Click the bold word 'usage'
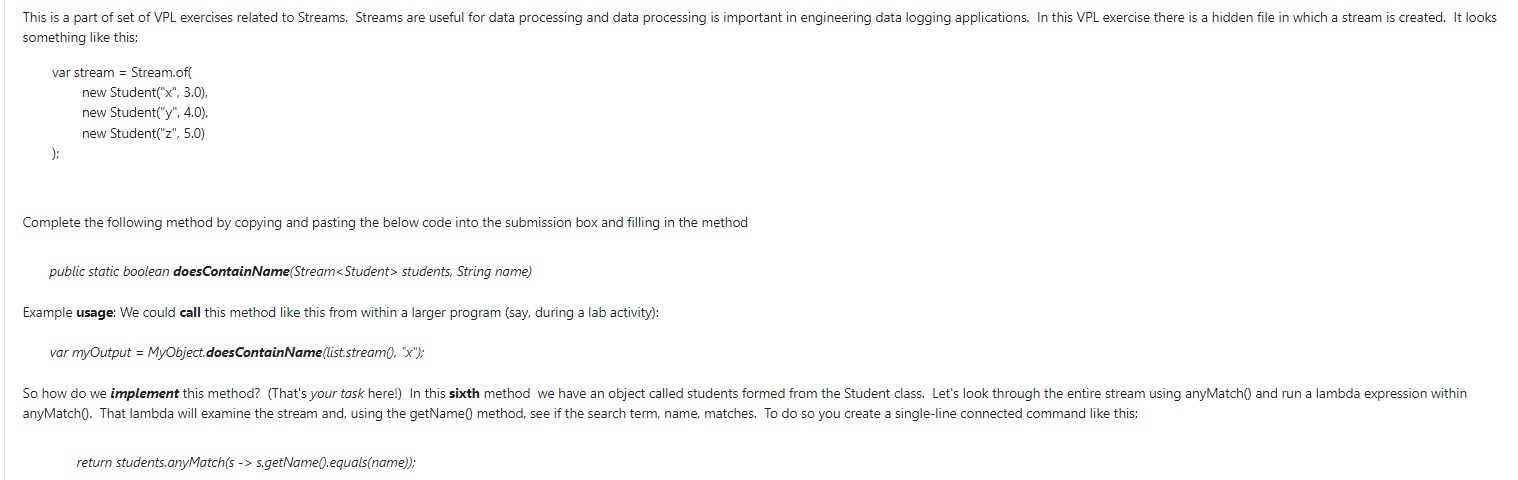This screenshot has width=1518, height=480. pos(95,313)
